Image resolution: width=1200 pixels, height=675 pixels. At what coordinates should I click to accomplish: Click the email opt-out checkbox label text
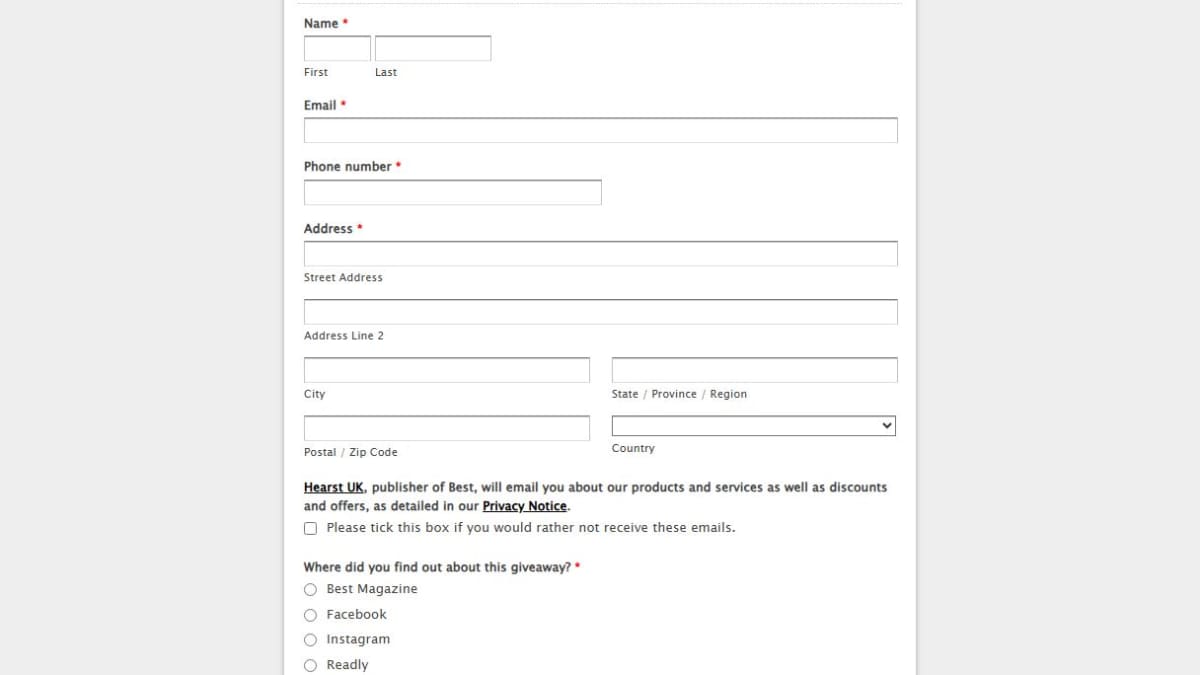[531, 528]
